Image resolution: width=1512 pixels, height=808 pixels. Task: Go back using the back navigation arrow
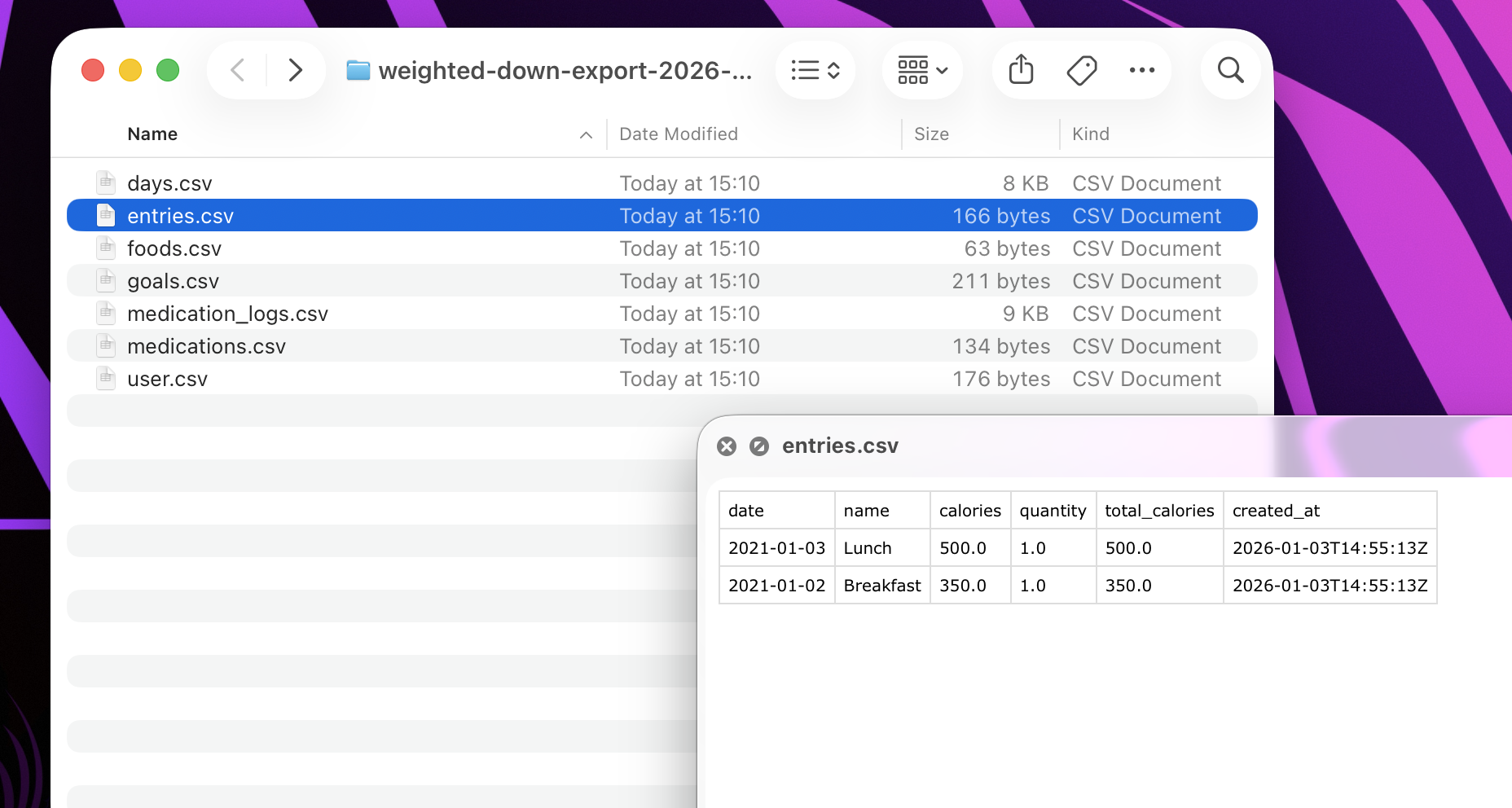tap(237, 70)
